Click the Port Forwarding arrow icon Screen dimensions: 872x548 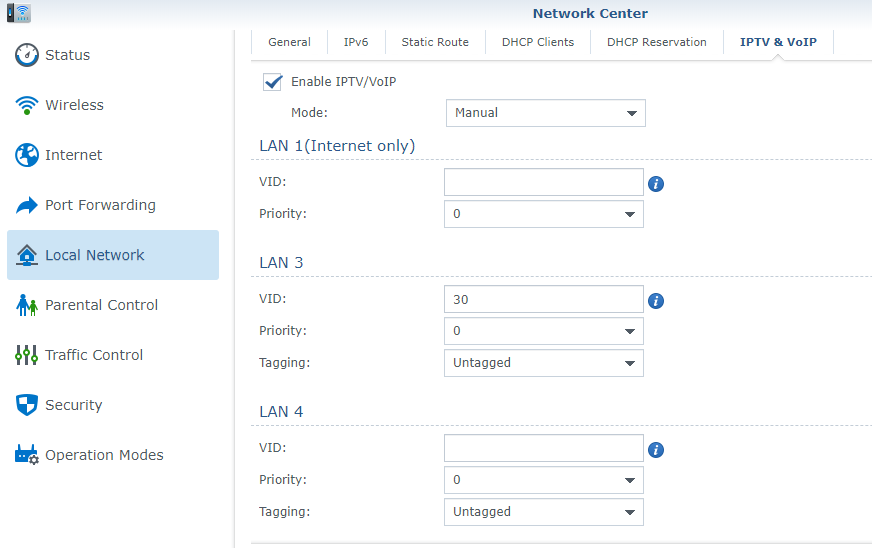click(27, 205)
